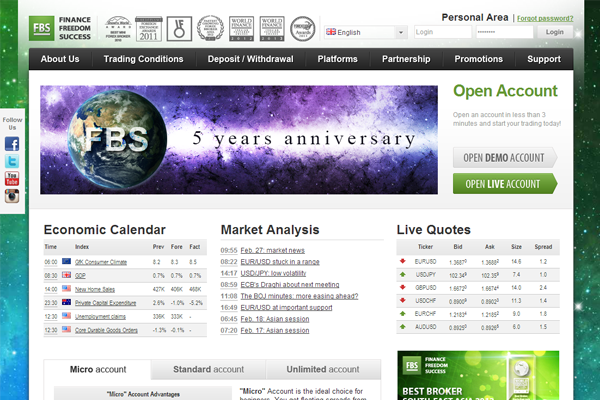The height and width of the screenshot is (400, 600).
Task: Click the laurel wreath award badge
Action: pos(210,28)
